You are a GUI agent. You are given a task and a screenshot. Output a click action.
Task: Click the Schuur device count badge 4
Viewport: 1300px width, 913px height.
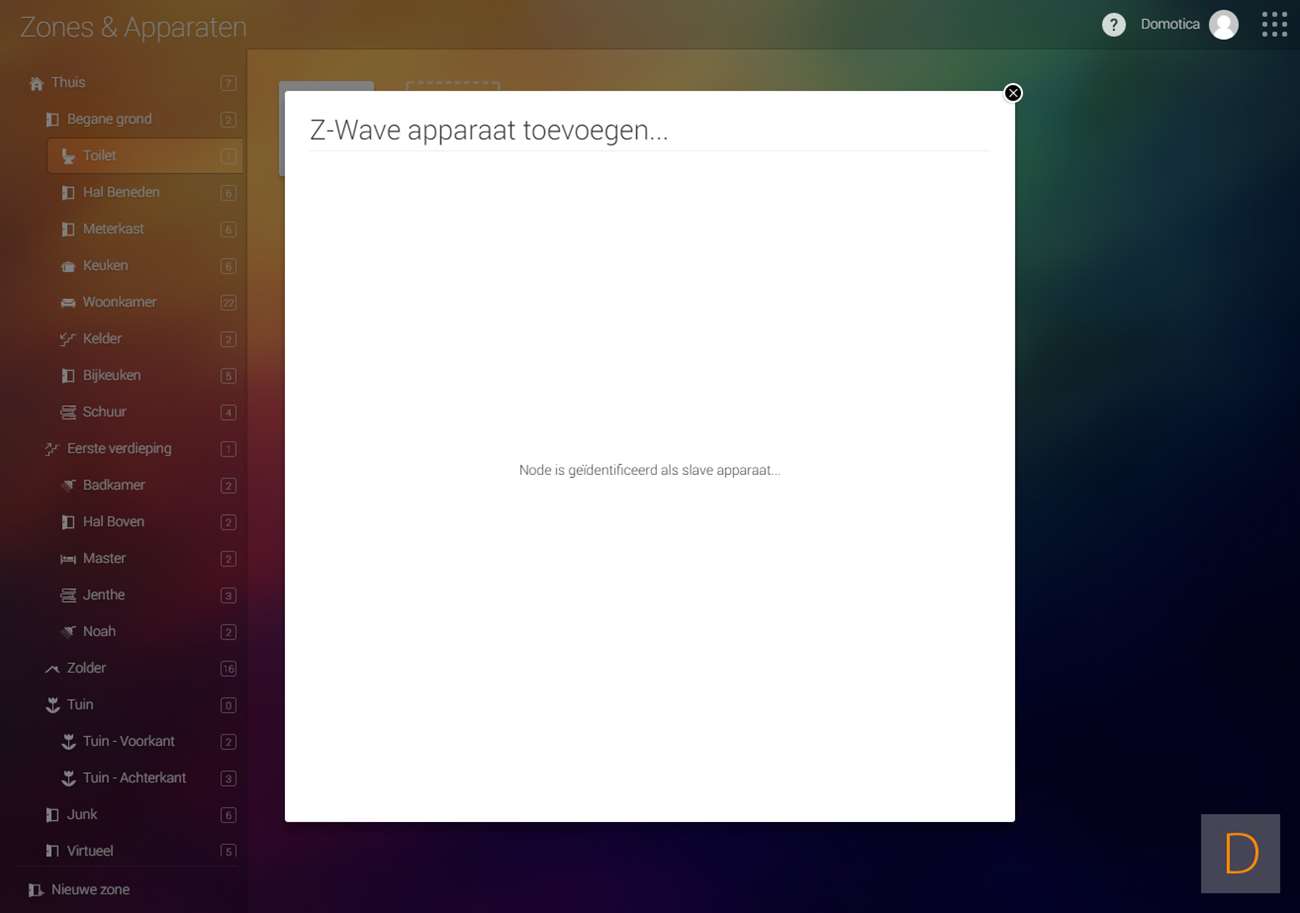click(228, 413)
